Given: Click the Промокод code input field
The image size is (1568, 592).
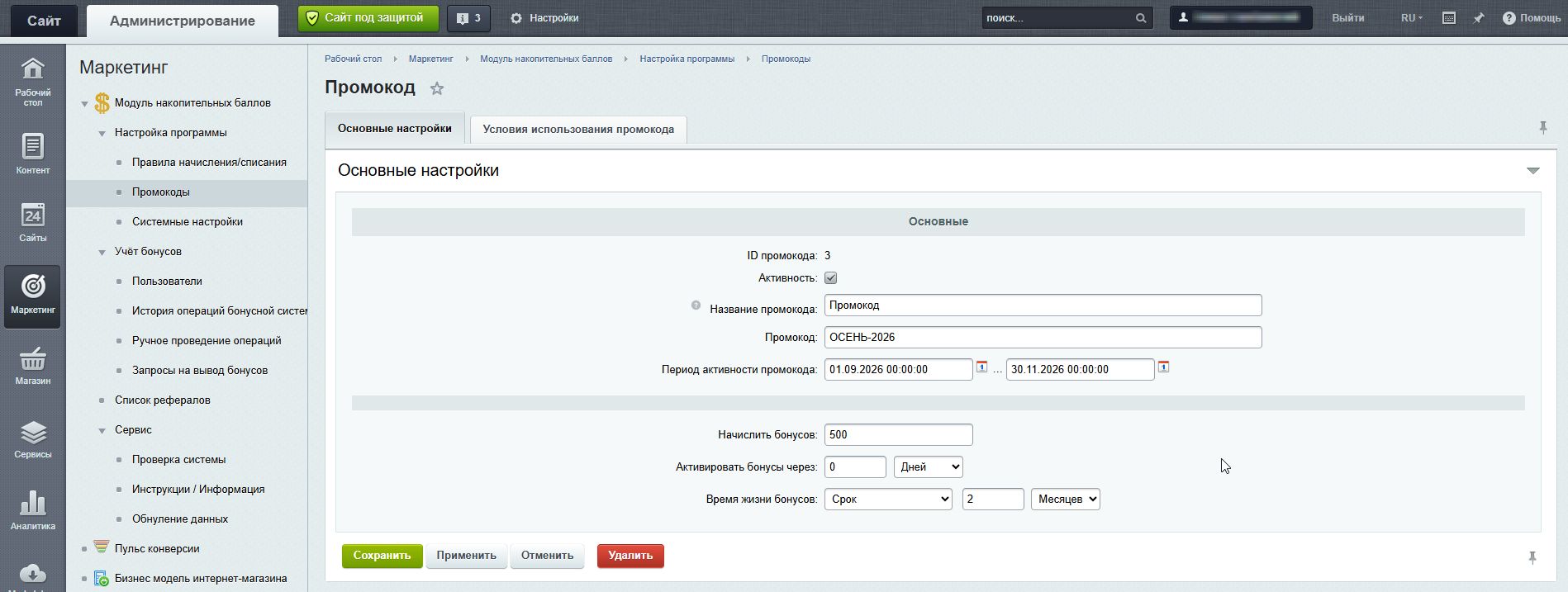Looking at the screenshot, I should (x=1043, y=338).
